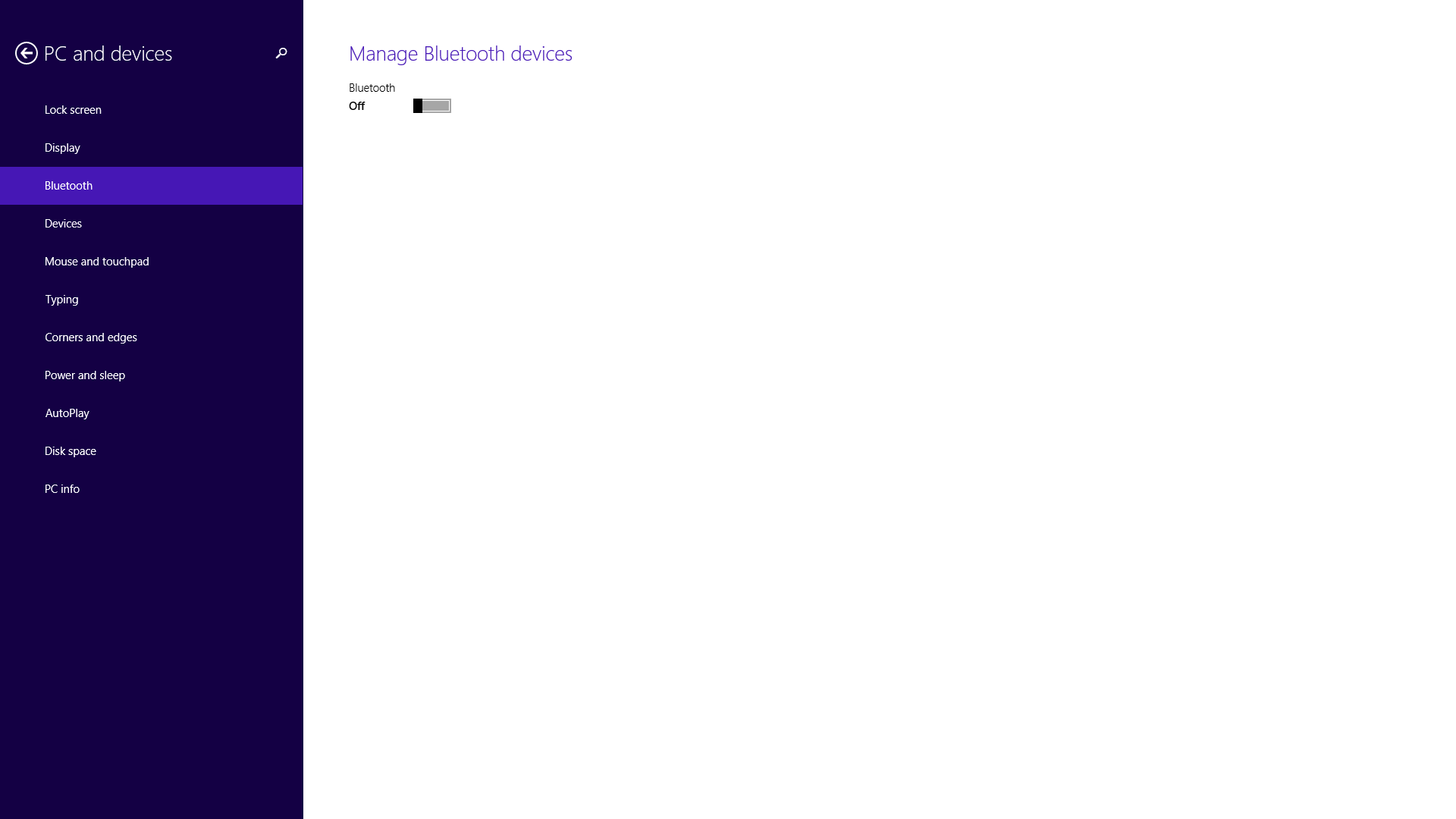Viewport: 1456px width, 819px height.
Task: Click the Display settings icon
Action: (62, 147)
